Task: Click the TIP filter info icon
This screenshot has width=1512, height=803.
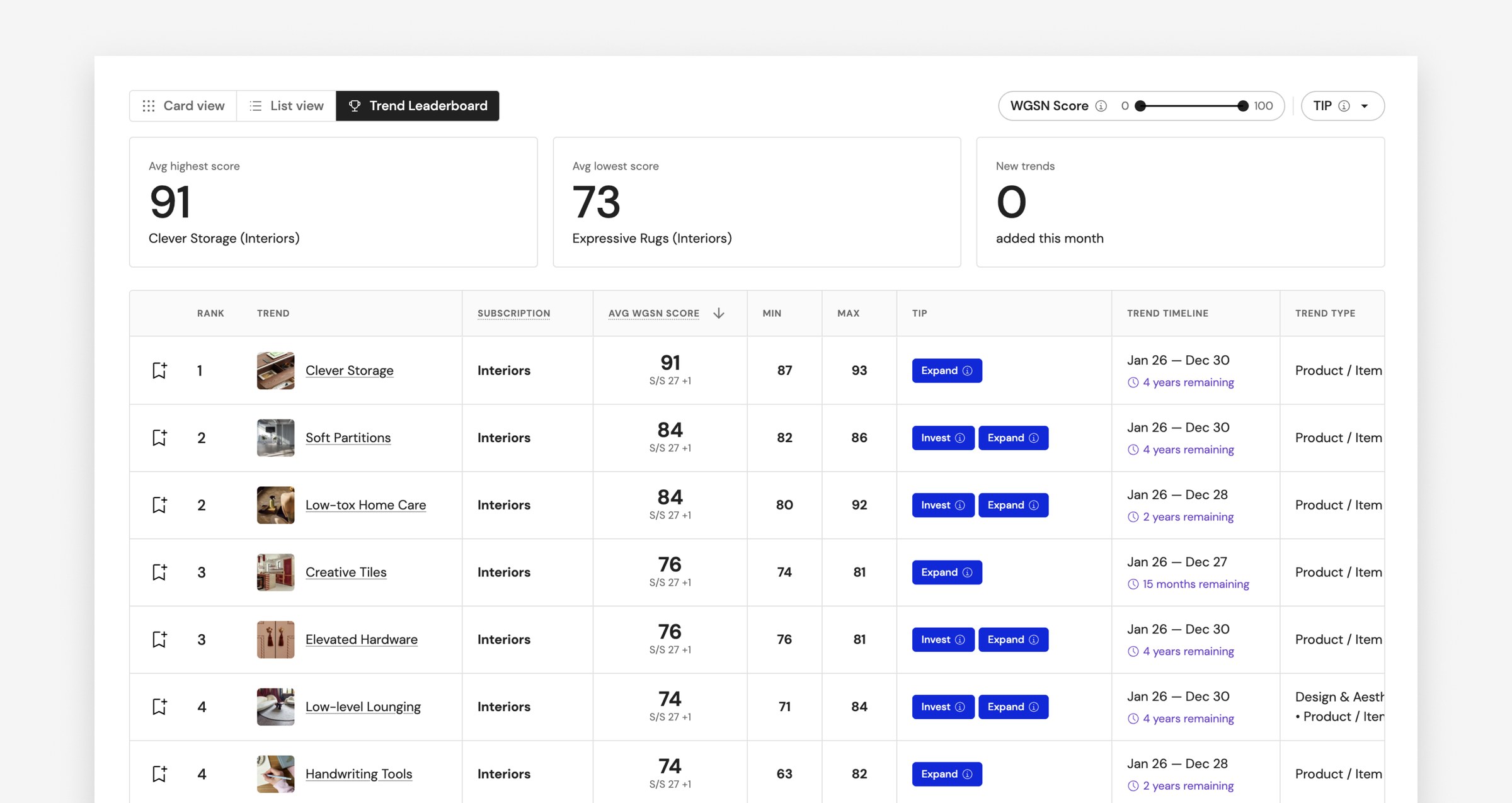Action: pos(1344,106)
